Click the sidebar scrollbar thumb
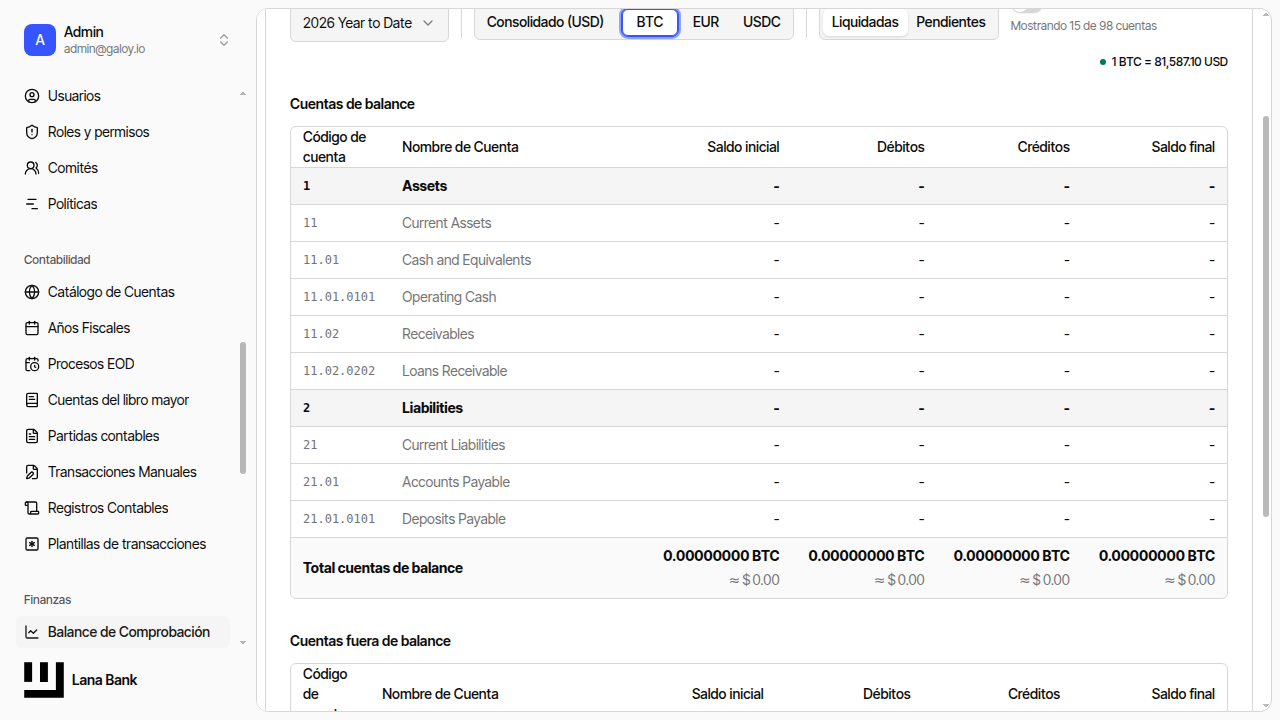The width and height of the screenshot is (1280, 720). click(x=243, y=408)
